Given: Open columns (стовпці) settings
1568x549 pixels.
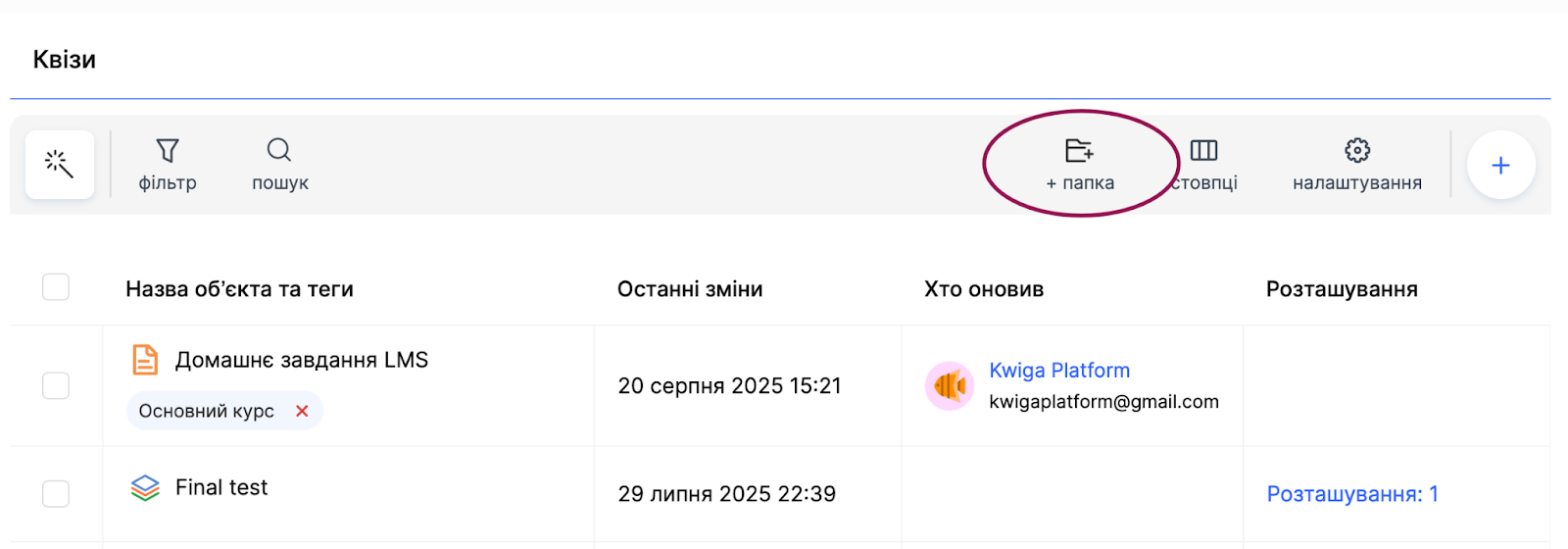Looking at the screenshot, I should (1203, 164).
